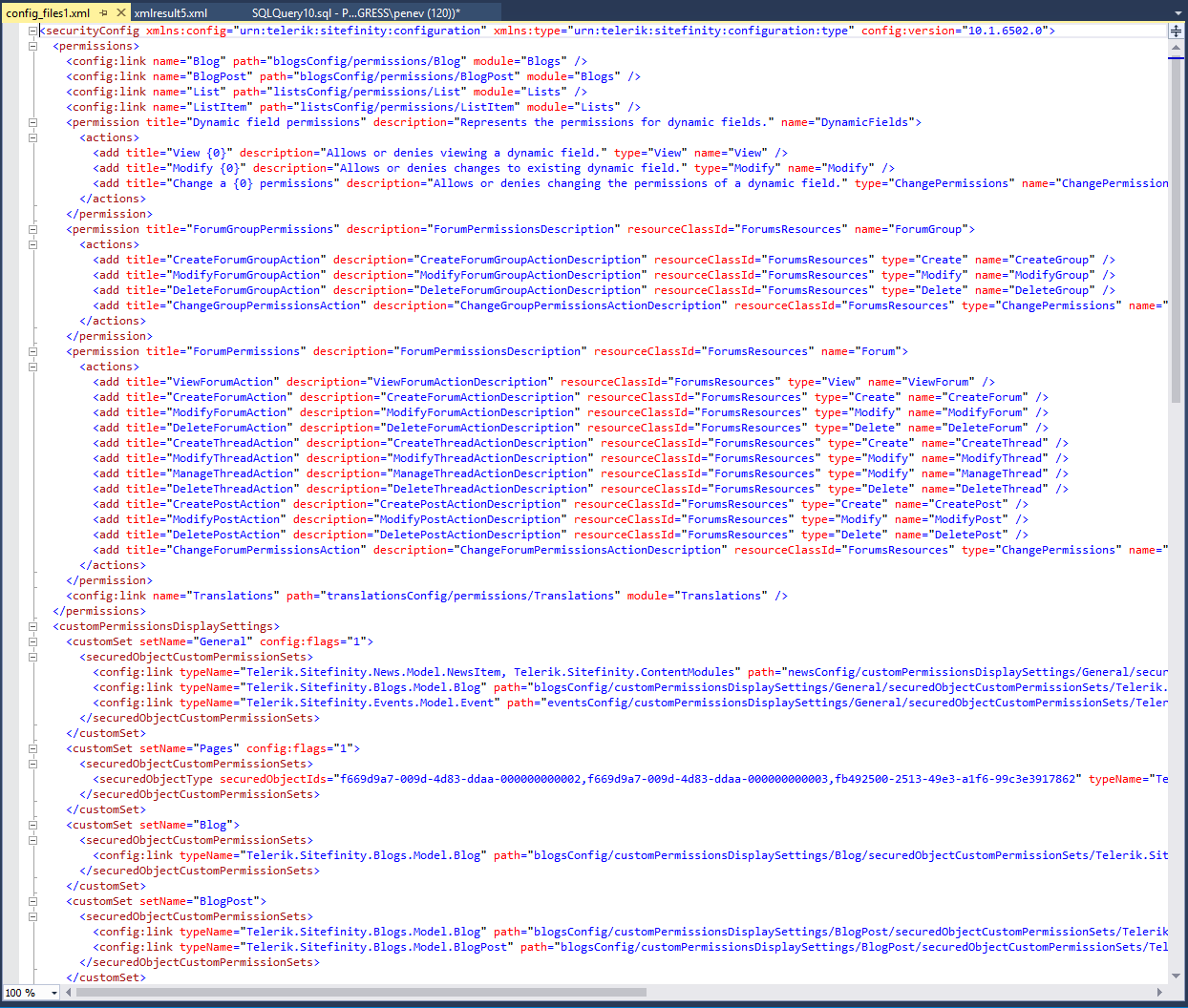Collapse the securityConfig root node
Screen dimensions: 1188x1008
click(x=32, y=31)
